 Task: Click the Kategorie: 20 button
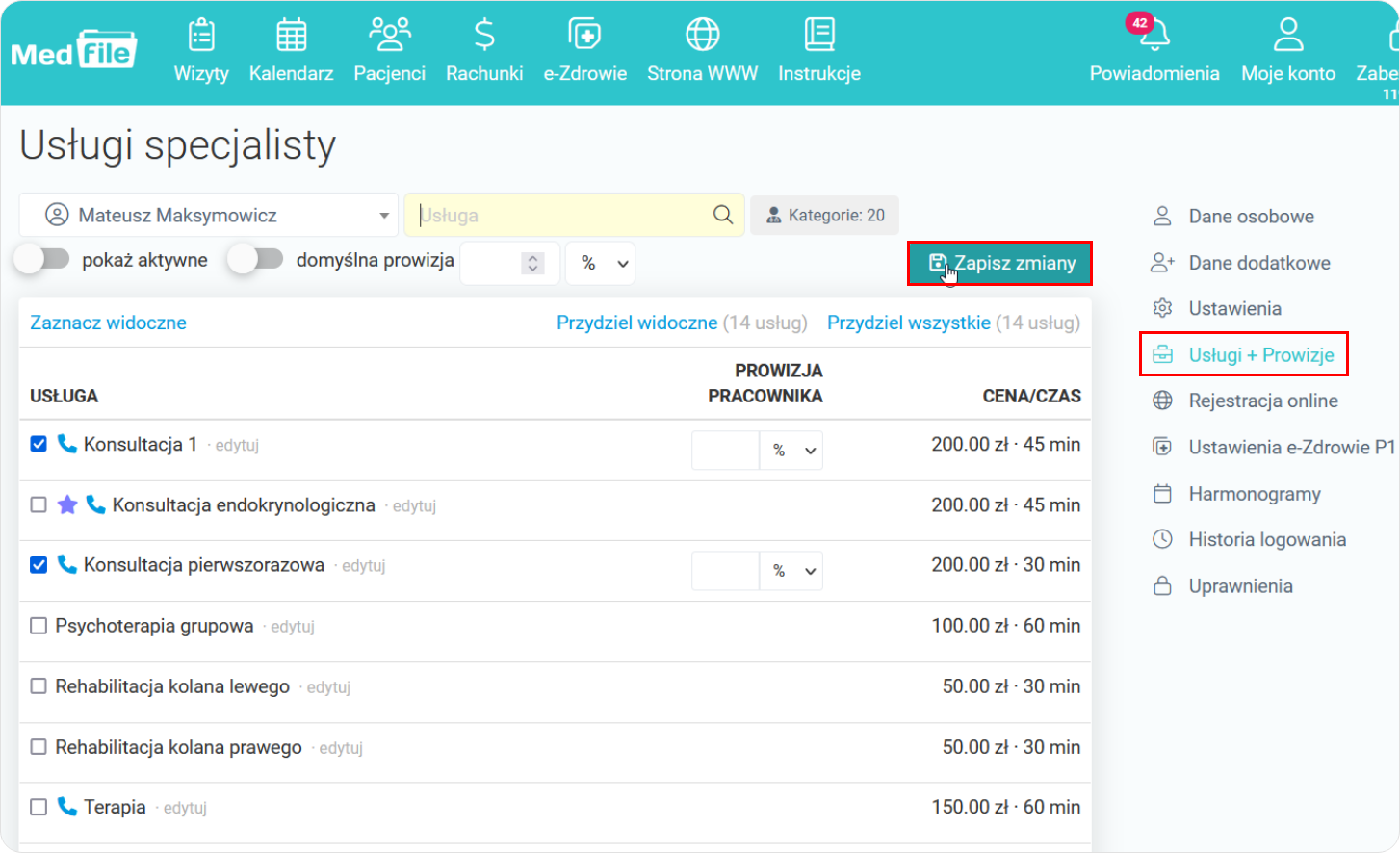[825, 215]
